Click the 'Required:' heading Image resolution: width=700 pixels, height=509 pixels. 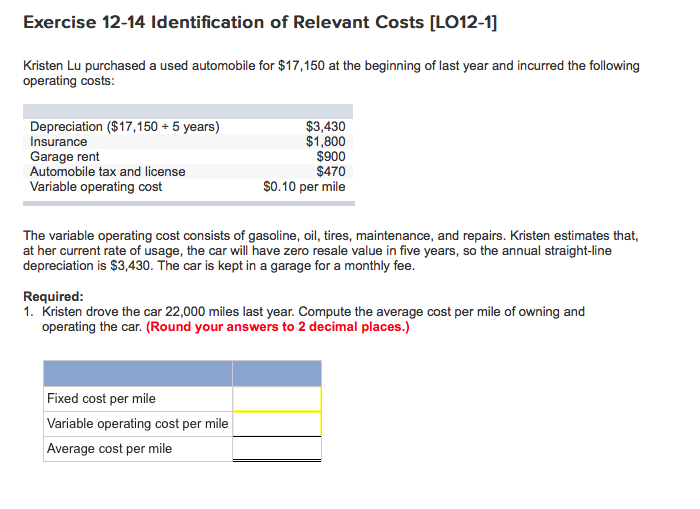(53, 296)
